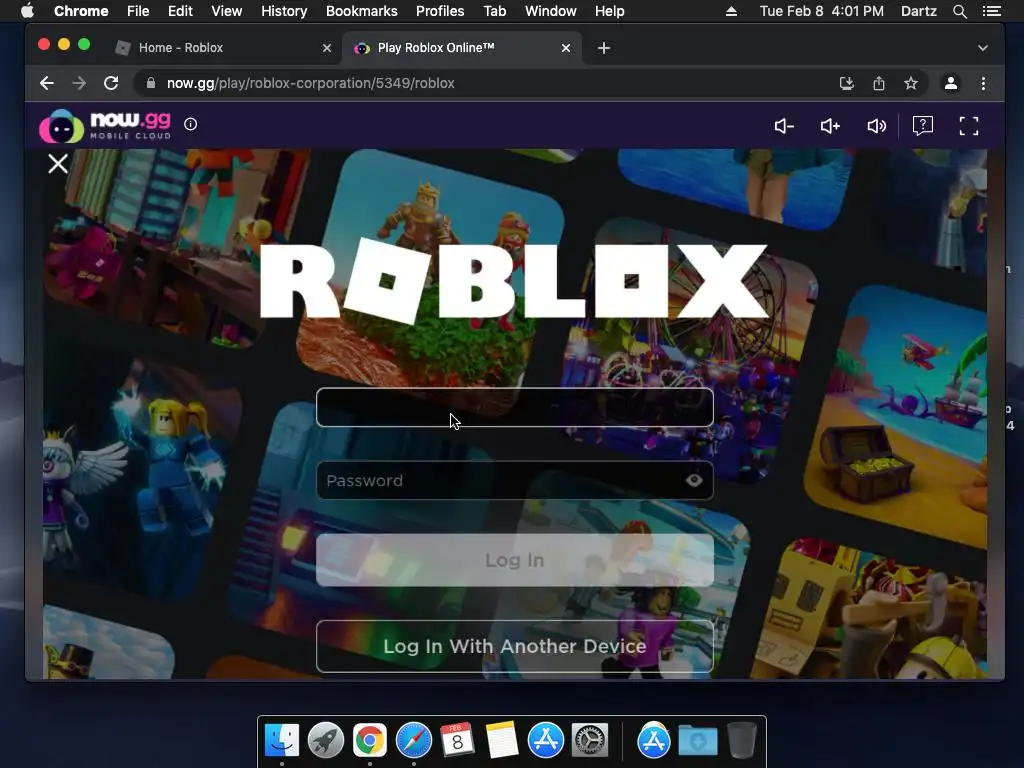Open Safari from the Dock
The height and width of the screenshot is (768, 1024).
(414, 741)
